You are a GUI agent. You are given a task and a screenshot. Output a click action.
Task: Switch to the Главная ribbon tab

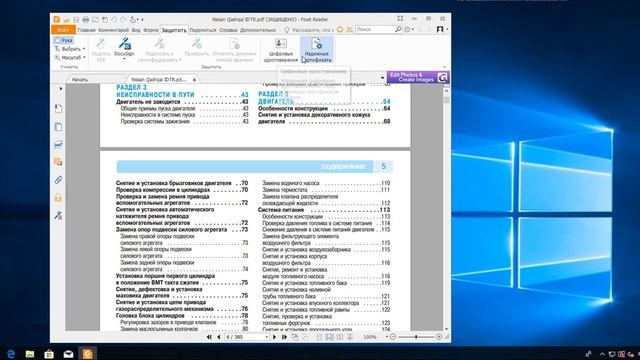(x=86, y=30)
